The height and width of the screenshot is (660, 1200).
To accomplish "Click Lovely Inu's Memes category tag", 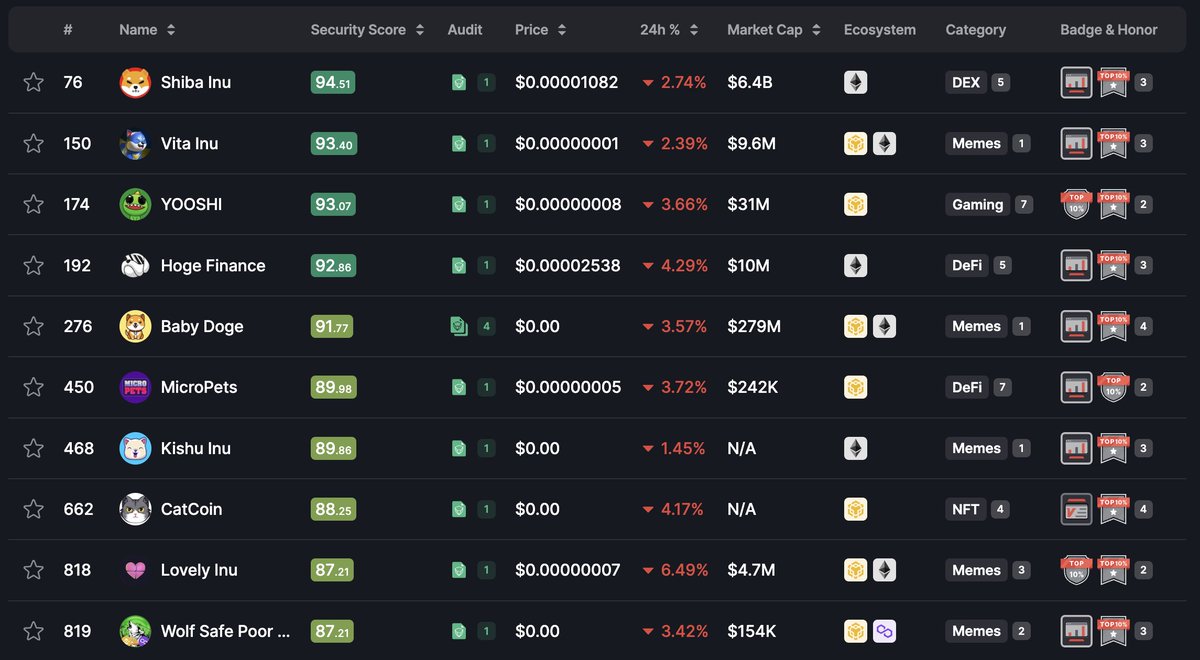I will (x=977, y=570).
